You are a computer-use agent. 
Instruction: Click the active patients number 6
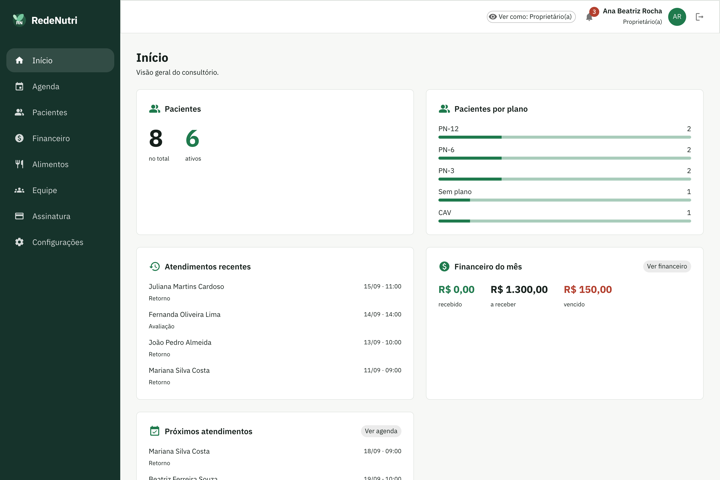[192, 138]
